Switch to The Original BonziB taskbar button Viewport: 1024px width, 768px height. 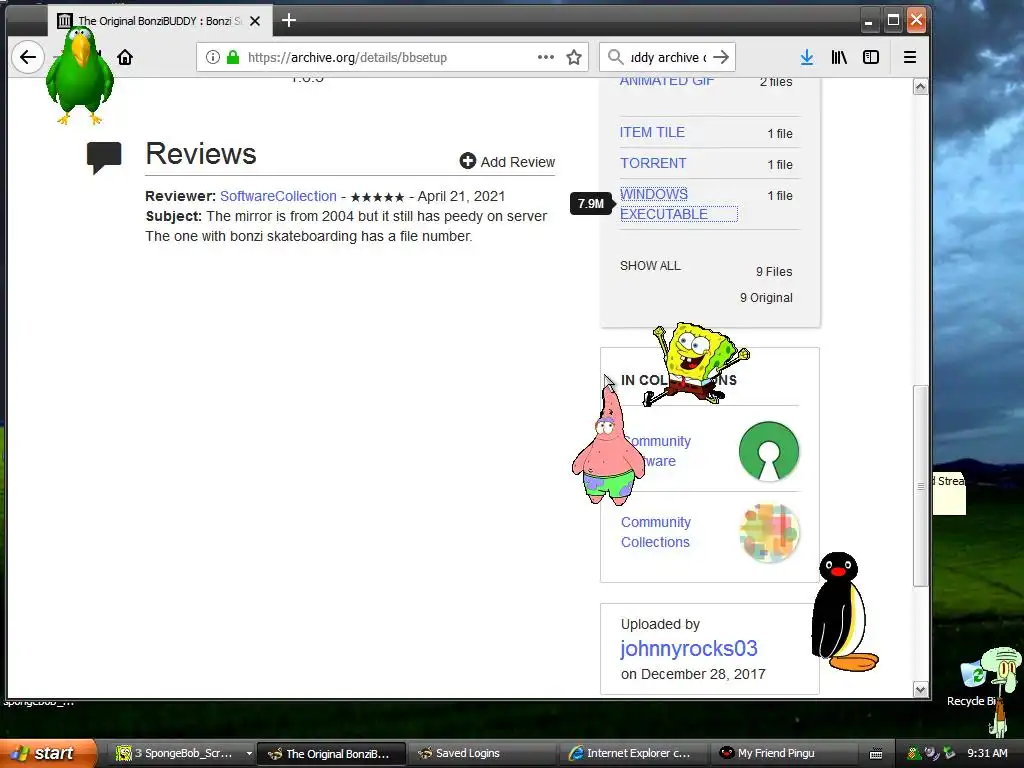332,754
